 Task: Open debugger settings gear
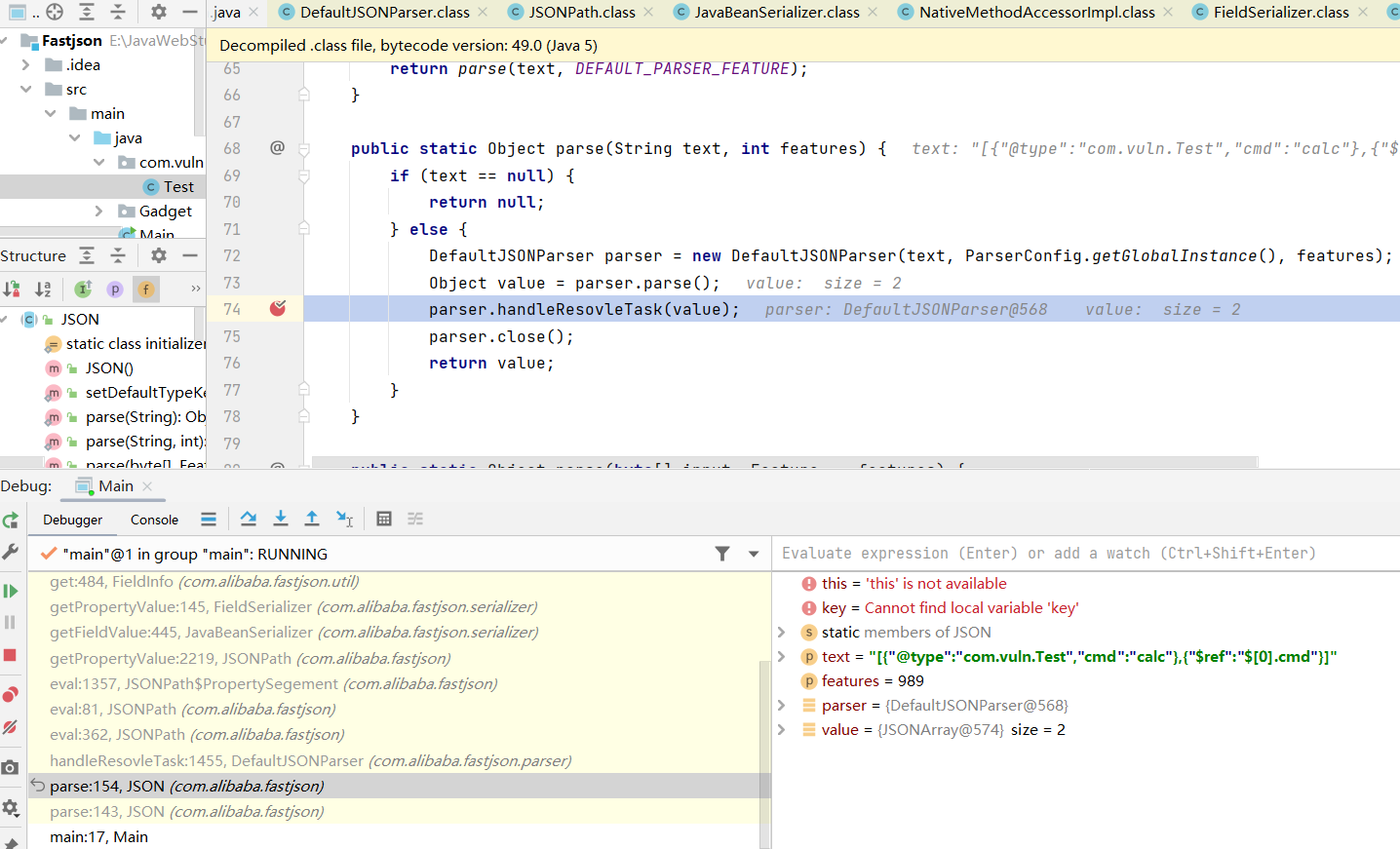(11, 807)
